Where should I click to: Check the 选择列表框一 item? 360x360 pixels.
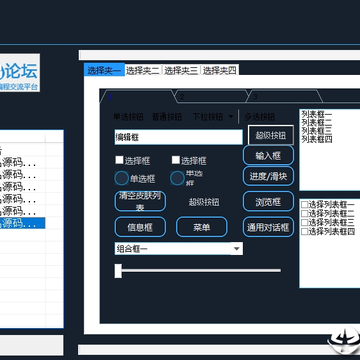point(305,204)
